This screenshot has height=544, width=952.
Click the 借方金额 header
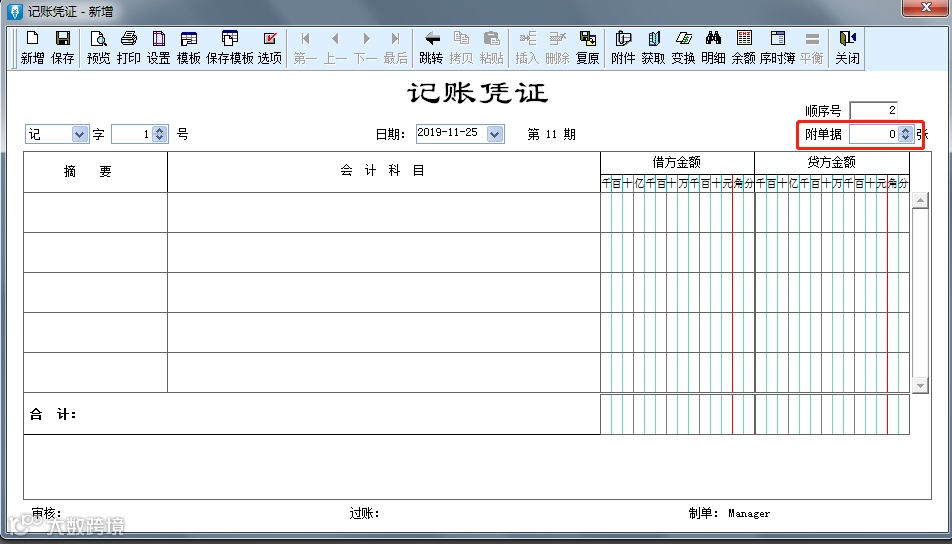point(678,163)
